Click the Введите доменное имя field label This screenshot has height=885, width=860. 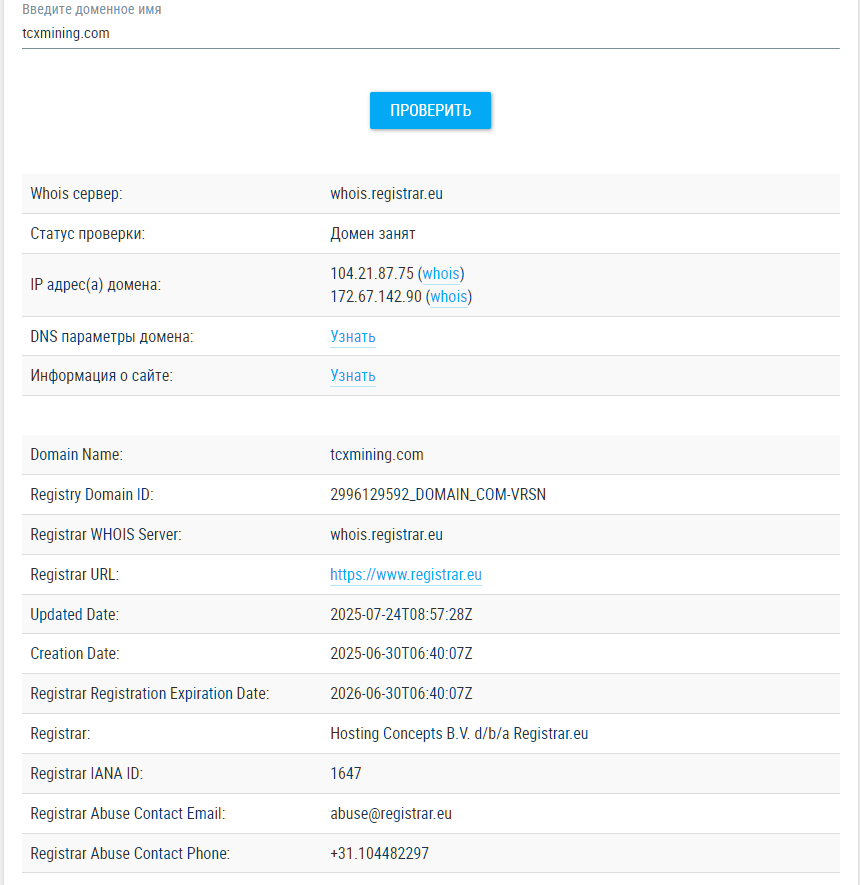[91, 10]
